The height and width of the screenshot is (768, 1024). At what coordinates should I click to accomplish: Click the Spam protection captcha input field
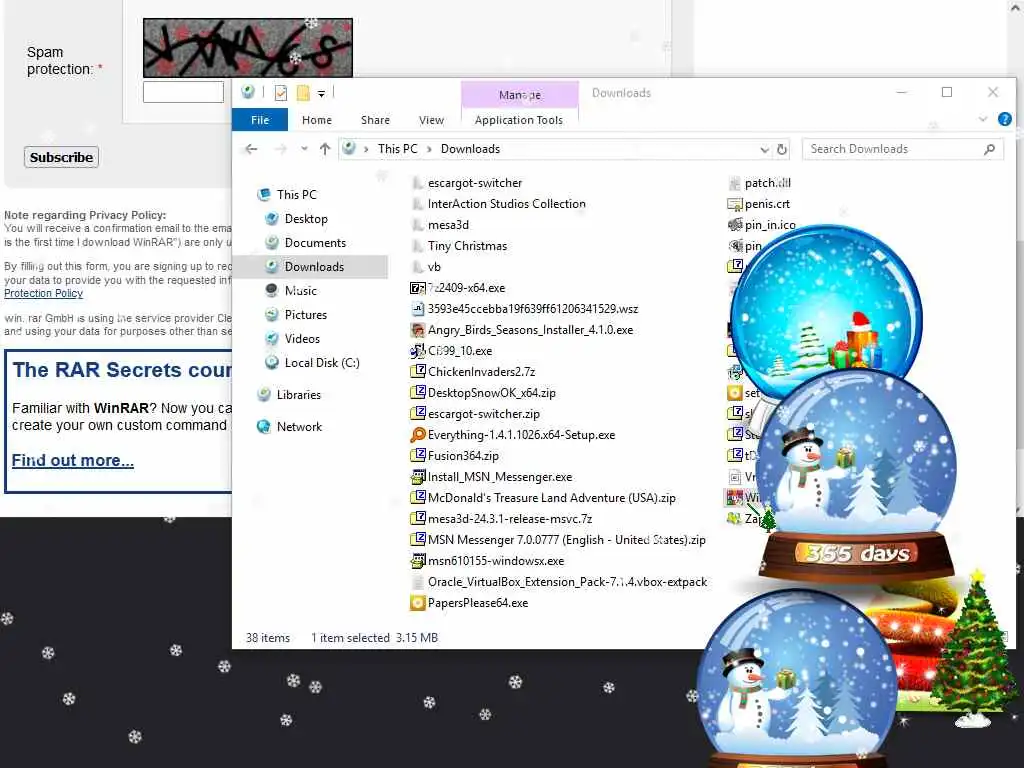click(184, 92)
